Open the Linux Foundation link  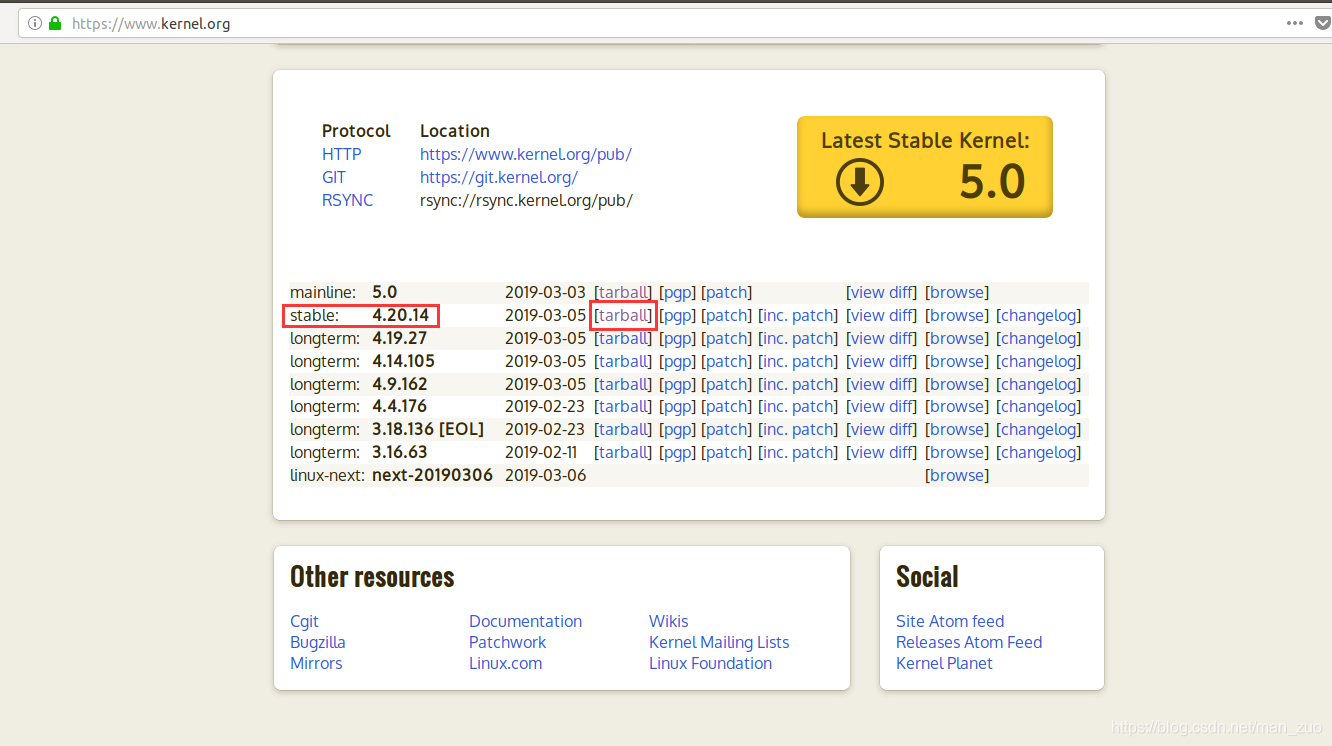(711, 663)
